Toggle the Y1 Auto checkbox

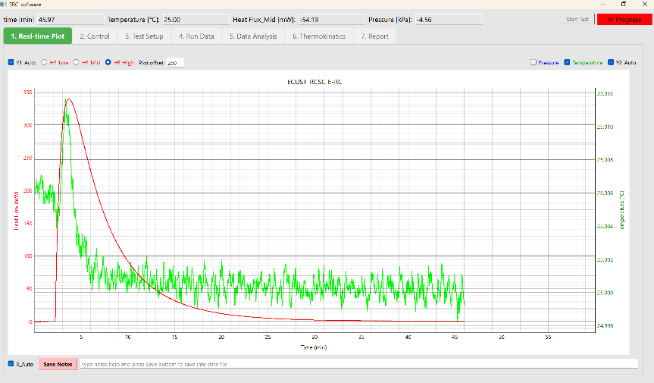(11, 62)
